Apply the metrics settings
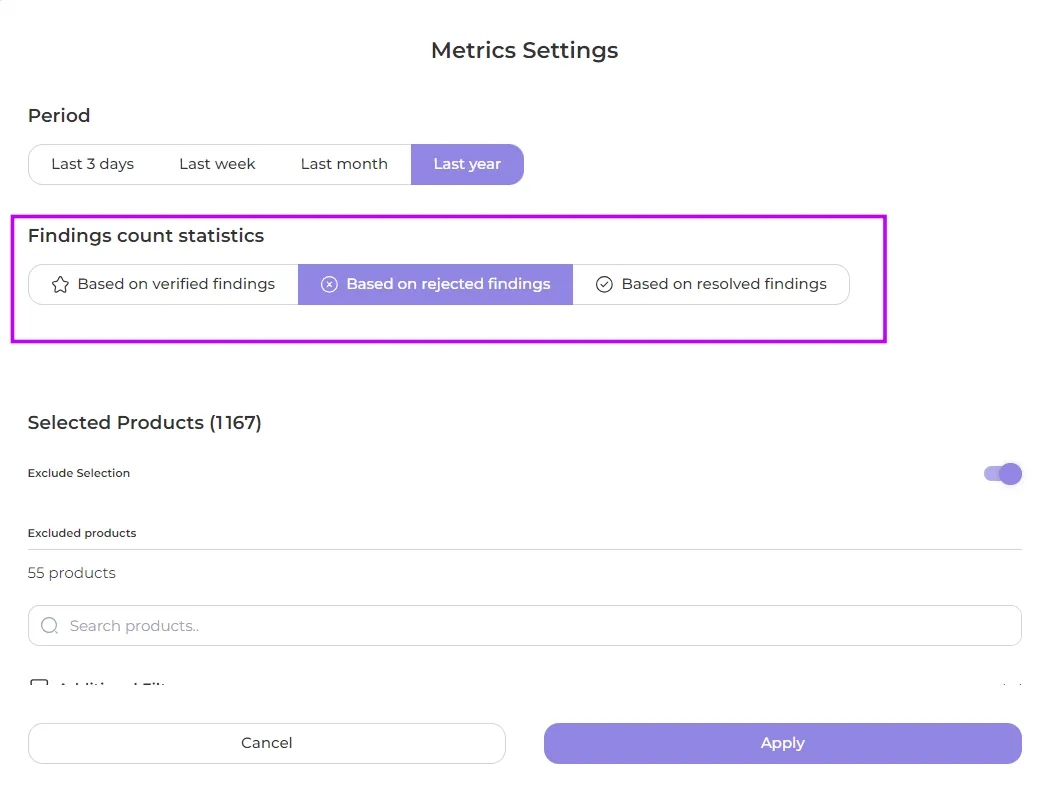Viewport: 1045px width, 789px height. (782, 743)
